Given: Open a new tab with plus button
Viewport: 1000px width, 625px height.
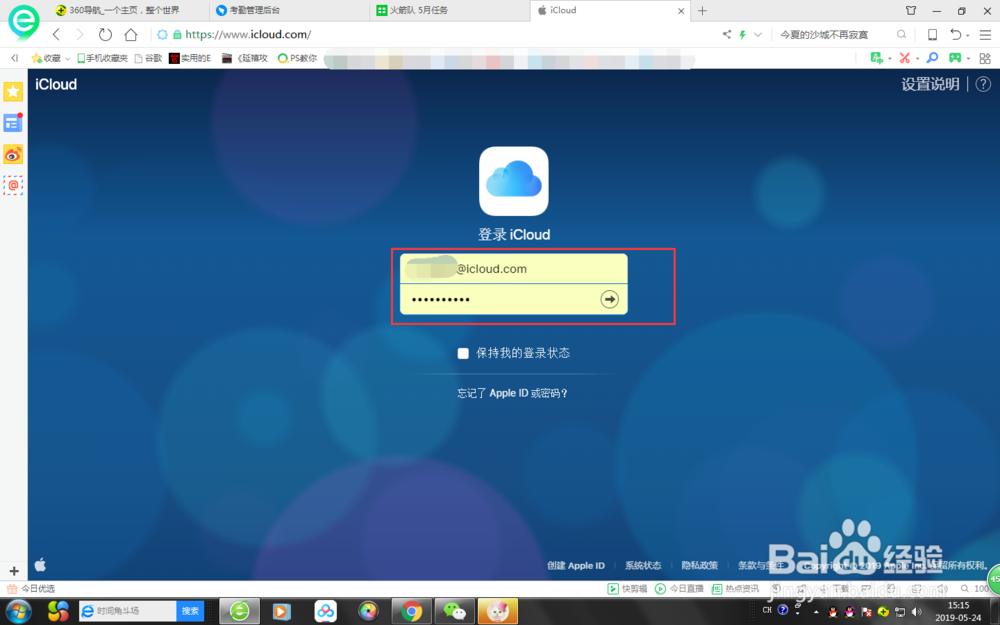Looking at the screenshot, I should coord(702,11).
